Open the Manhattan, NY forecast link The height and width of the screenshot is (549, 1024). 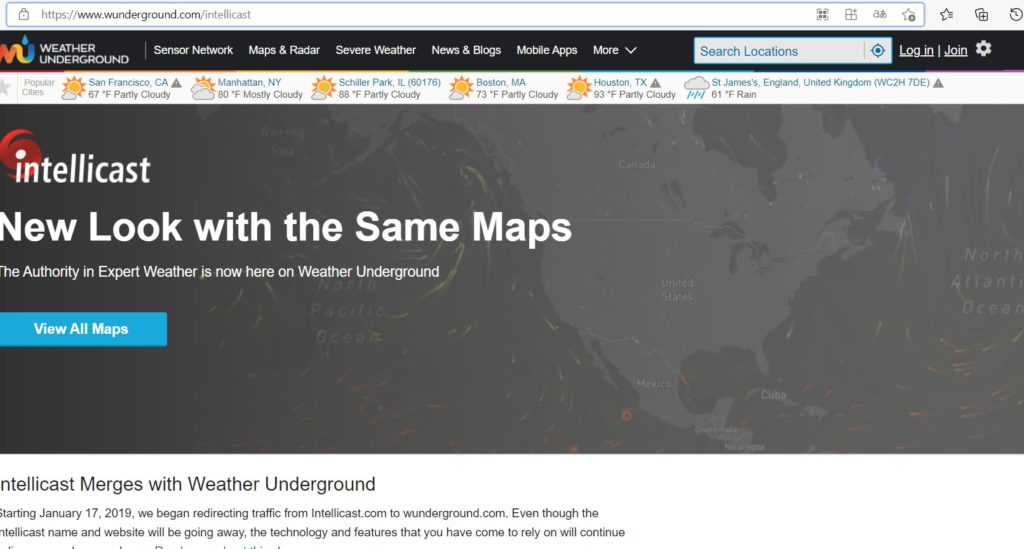pos(249,82)
